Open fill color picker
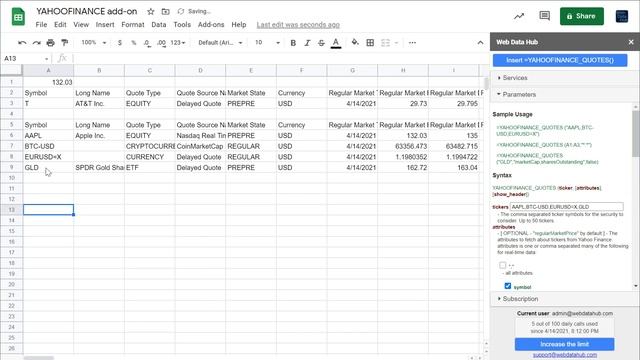 coord(355,42)
